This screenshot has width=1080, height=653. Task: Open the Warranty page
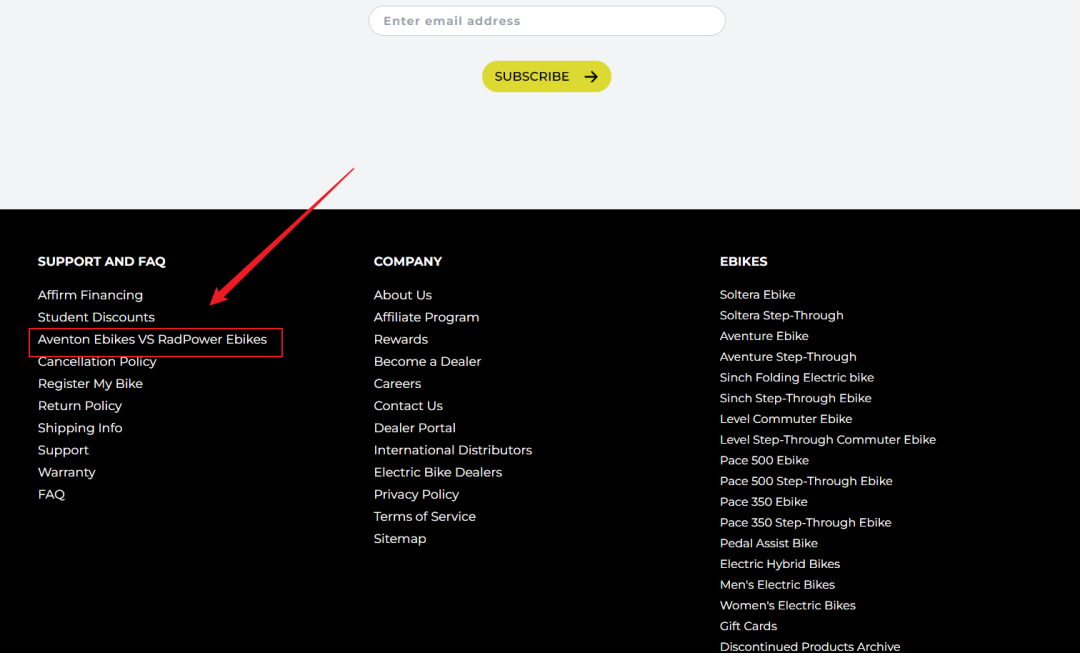67,472
